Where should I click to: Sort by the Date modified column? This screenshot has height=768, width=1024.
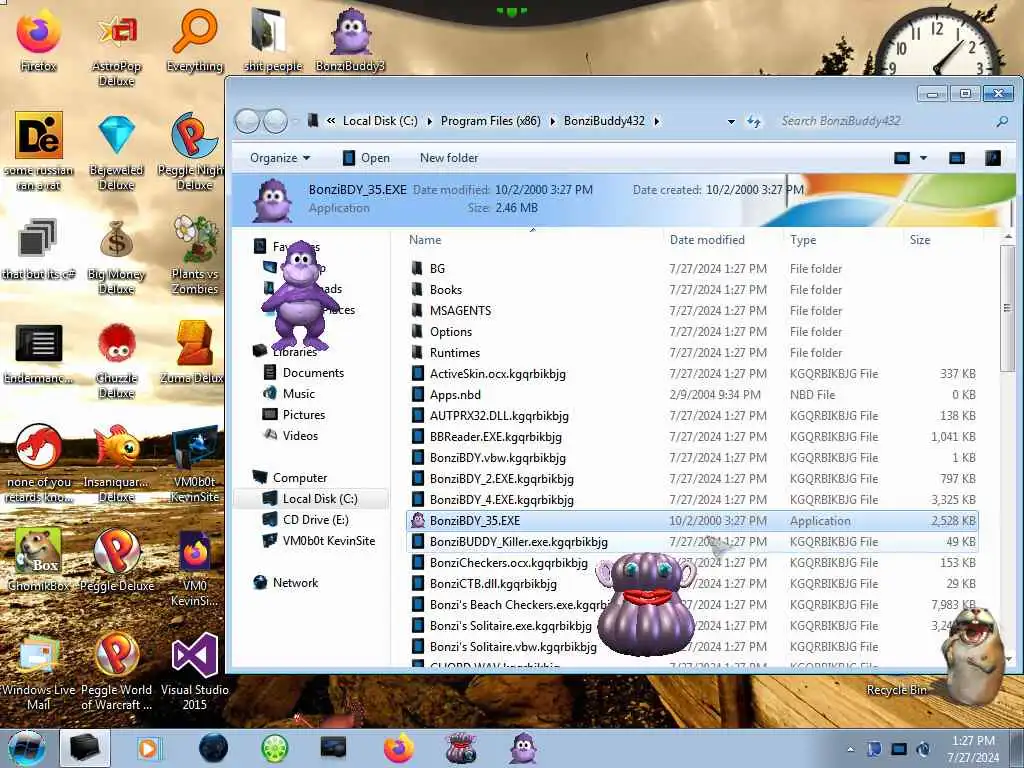pyautogui.click(x=707, y=240)
